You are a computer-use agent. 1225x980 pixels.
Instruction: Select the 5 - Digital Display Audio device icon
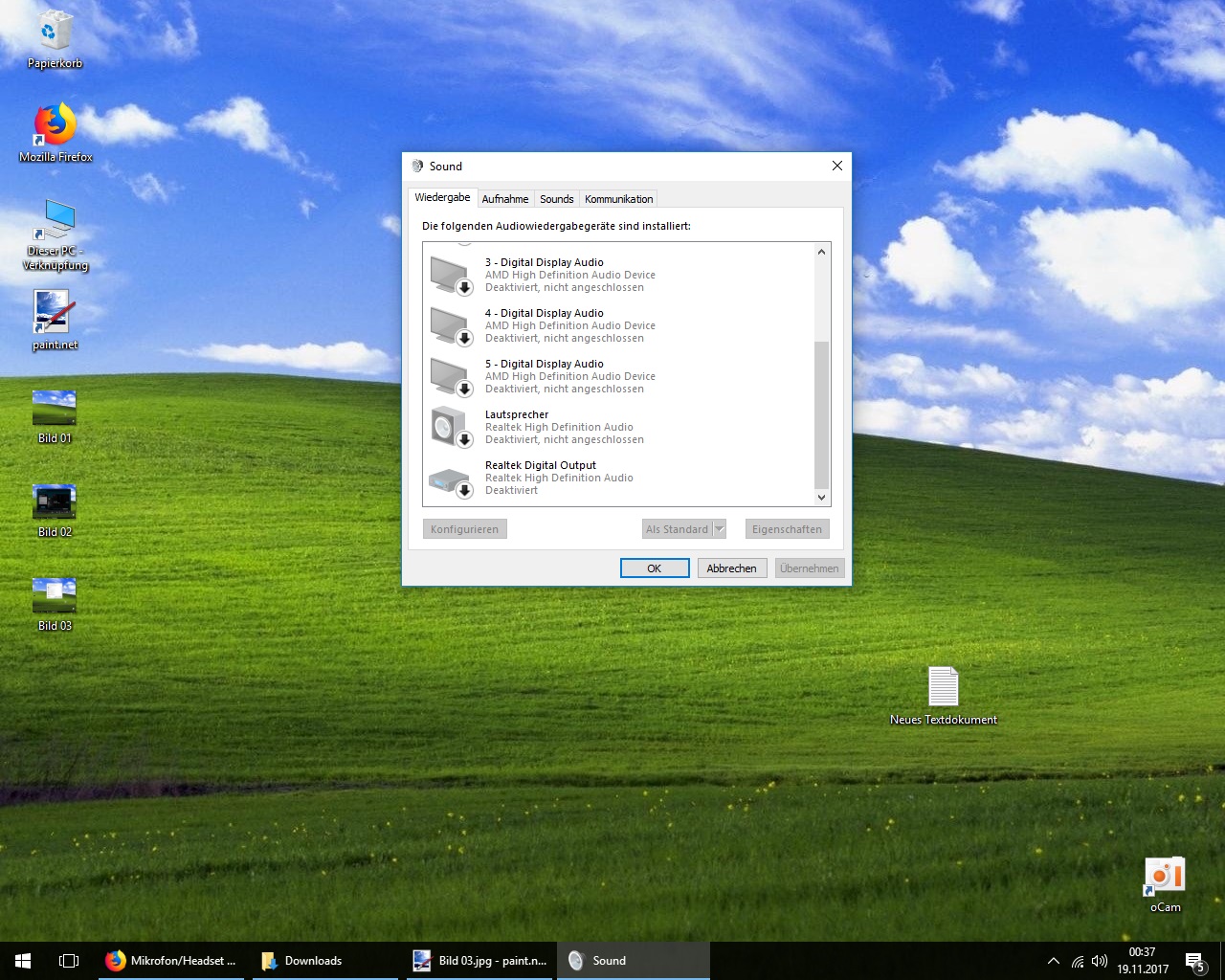tap(451, 376)
